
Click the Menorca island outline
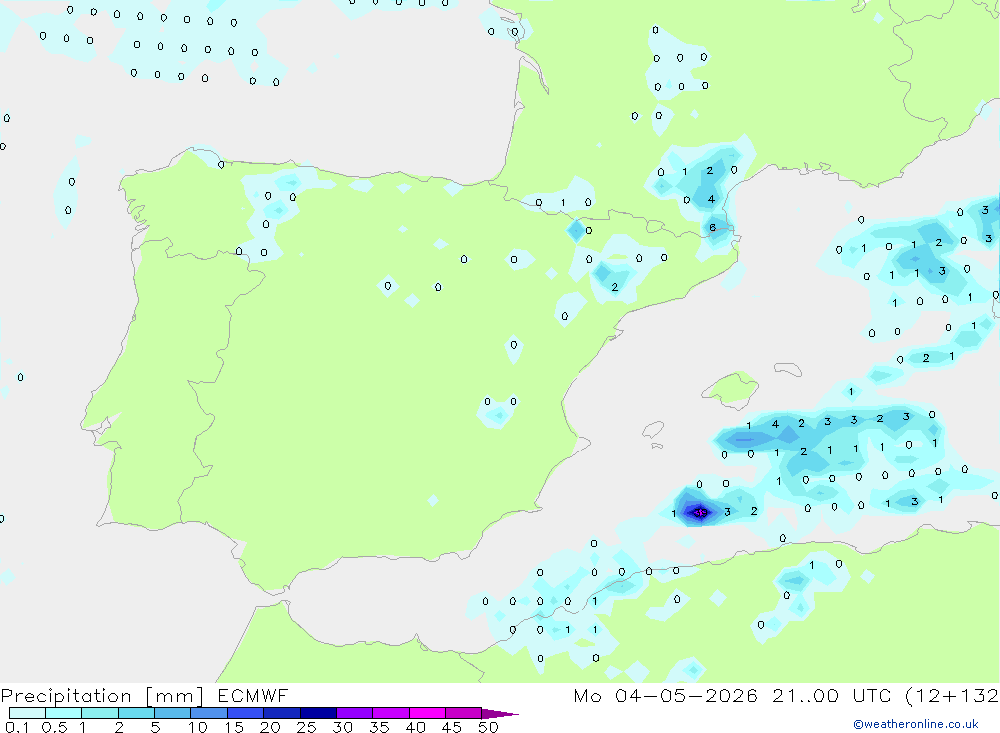(788, 369)
